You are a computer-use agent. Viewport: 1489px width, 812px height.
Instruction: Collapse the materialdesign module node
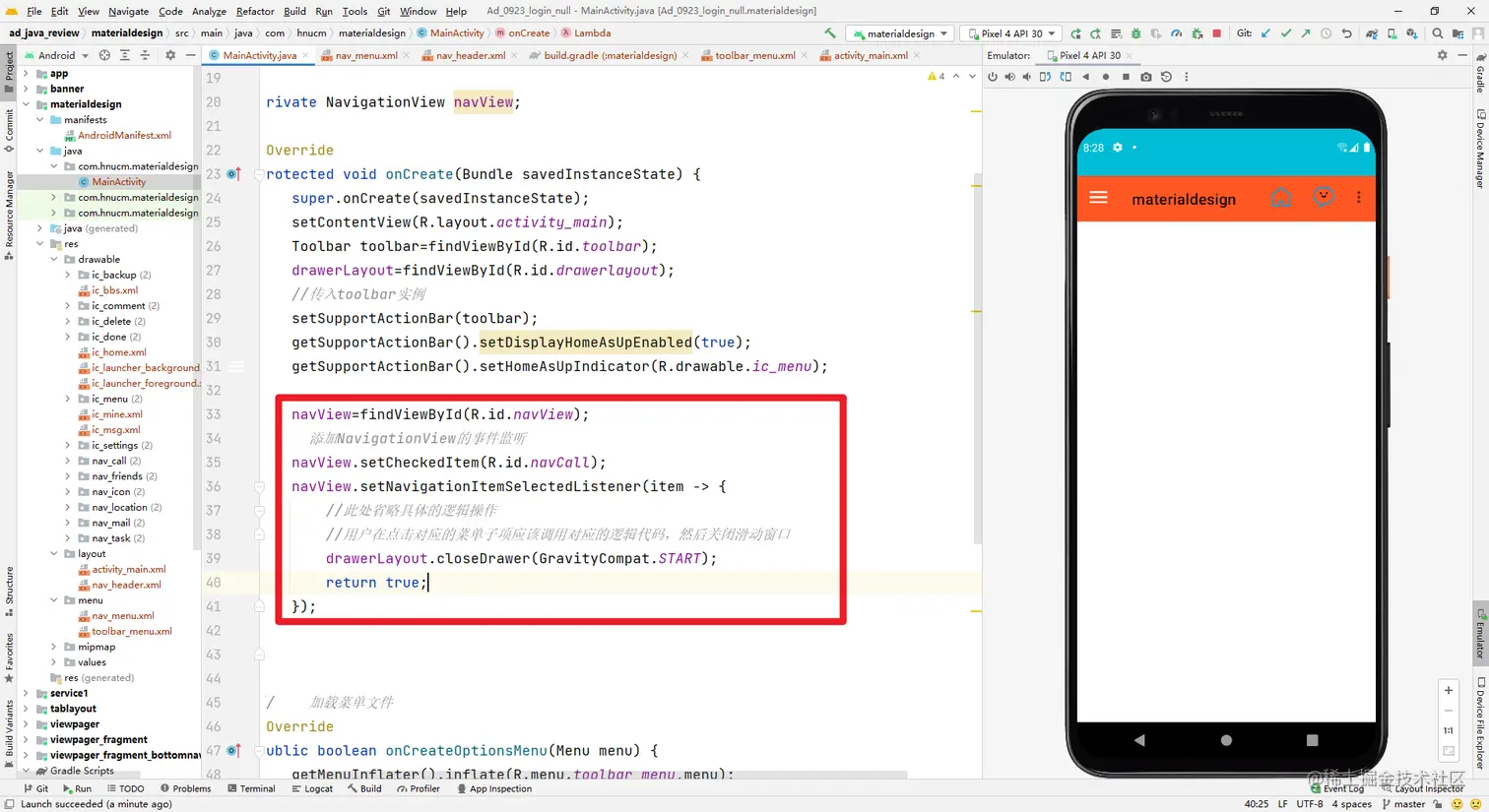click(26, 104)
